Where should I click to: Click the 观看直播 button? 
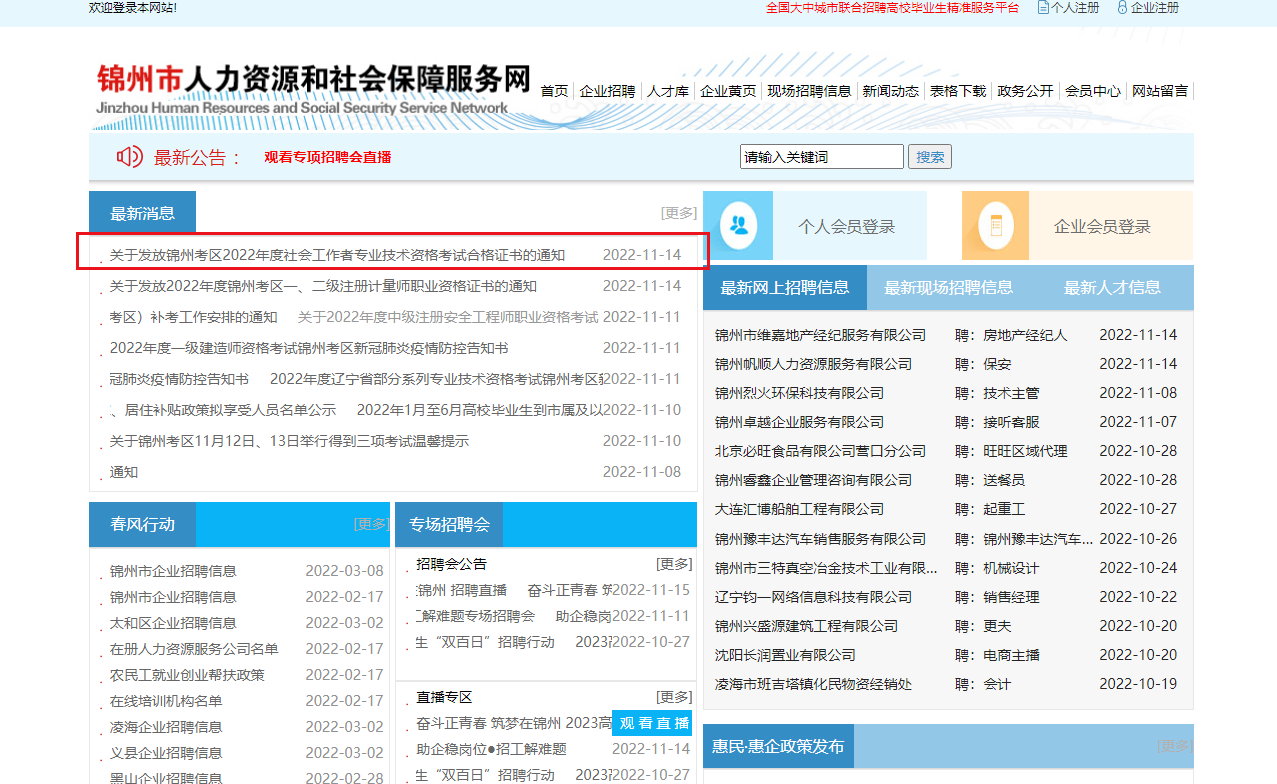tap(653, 723)
